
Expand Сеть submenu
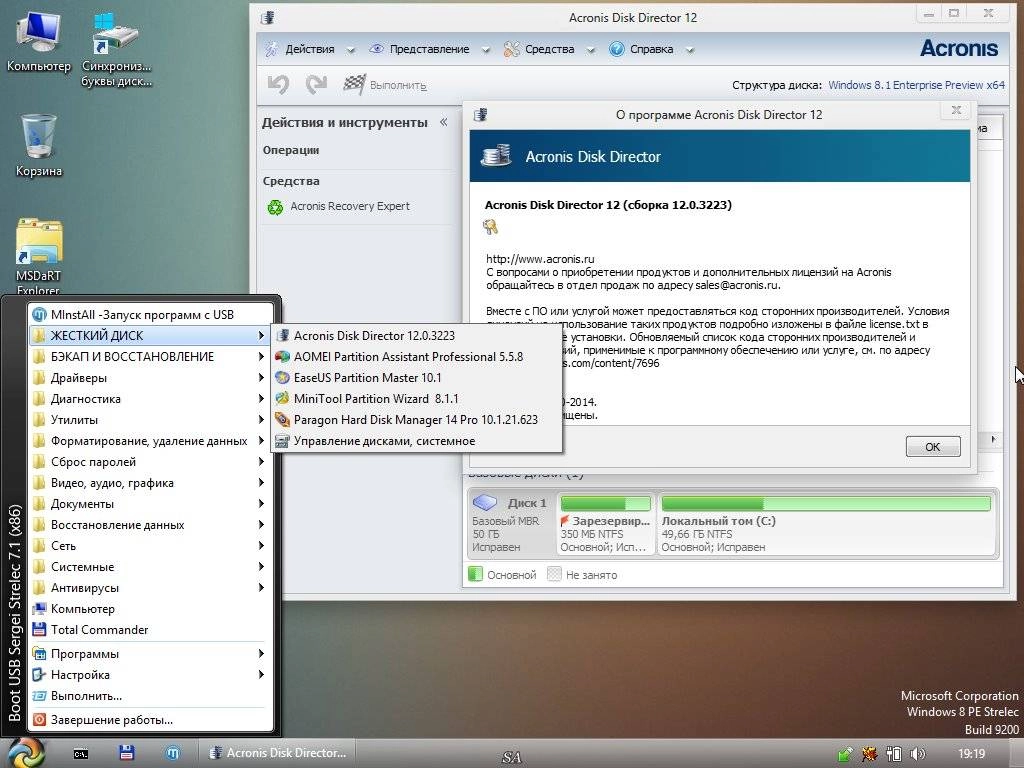pos(150,545)
